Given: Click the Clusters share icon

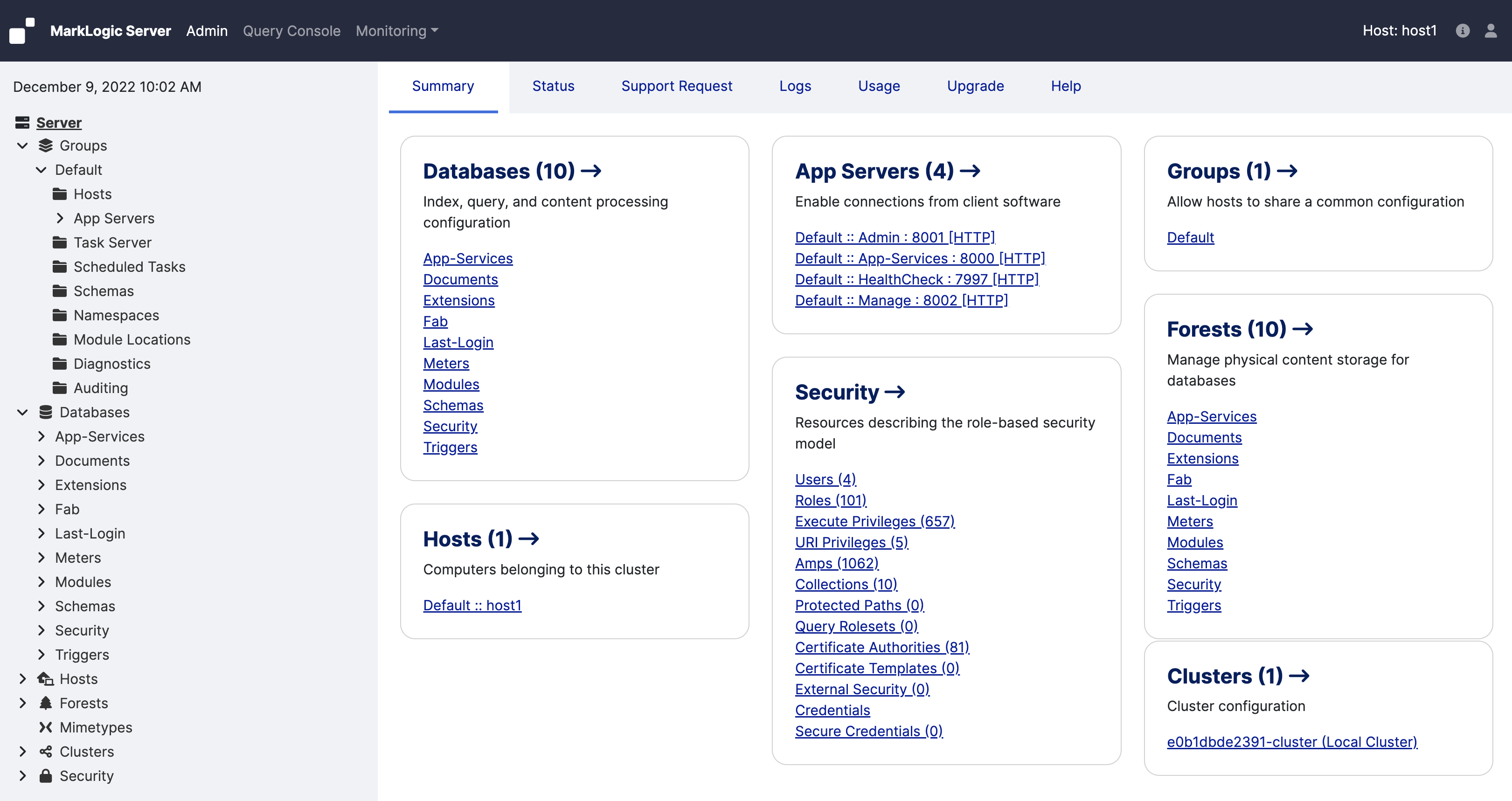Looking at the screenshot, I should (46, 752).
